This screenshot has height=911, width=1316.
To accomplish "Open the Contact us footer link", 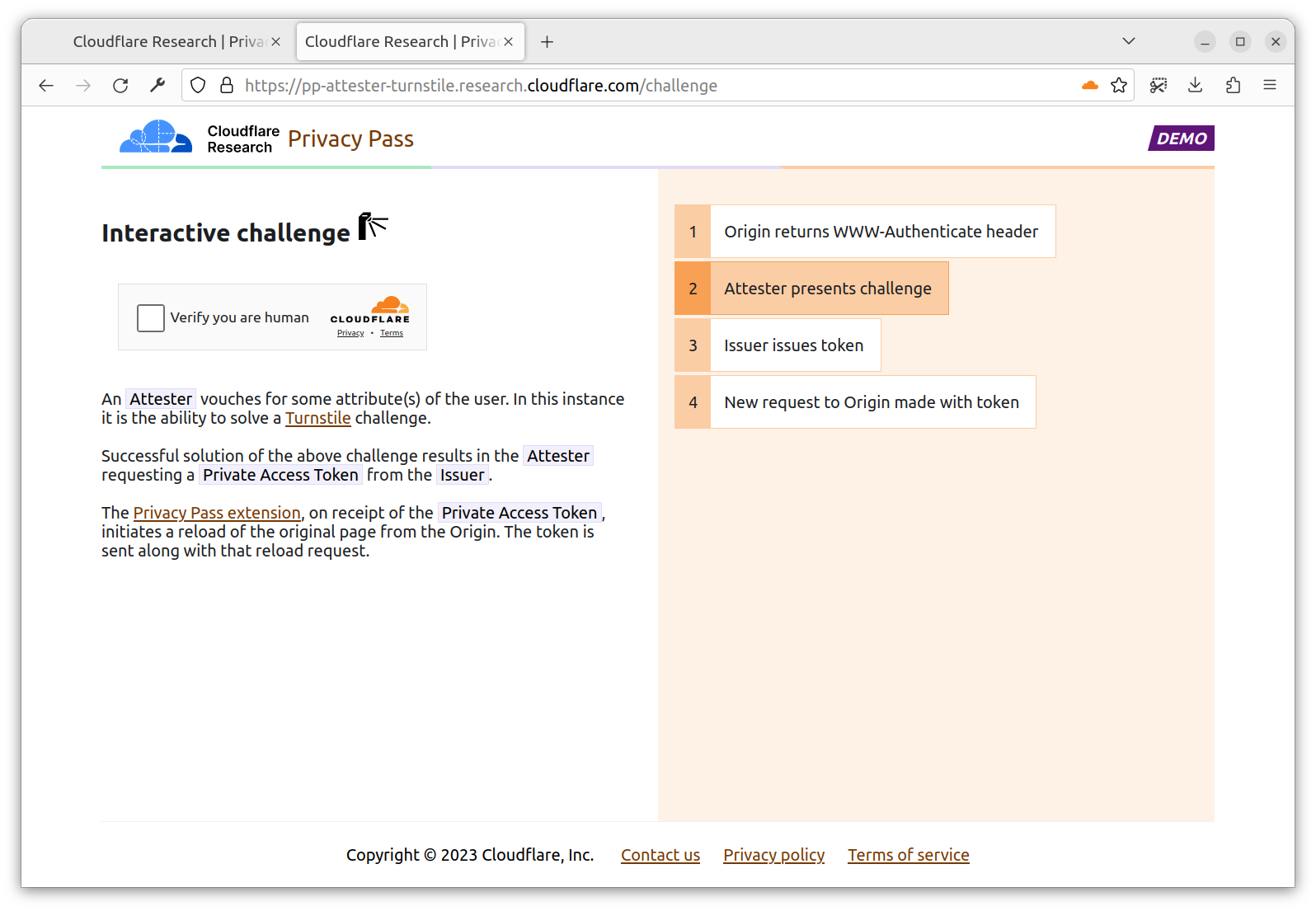I will pos(660,855).
